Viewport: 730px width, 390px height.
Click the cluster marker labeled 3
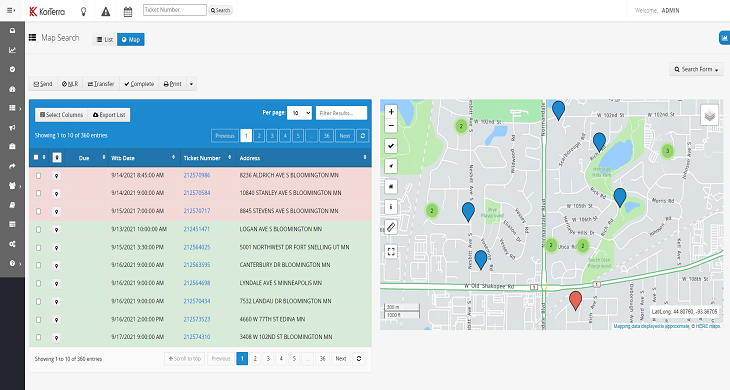pyautogui.click(x=668, y=151)
